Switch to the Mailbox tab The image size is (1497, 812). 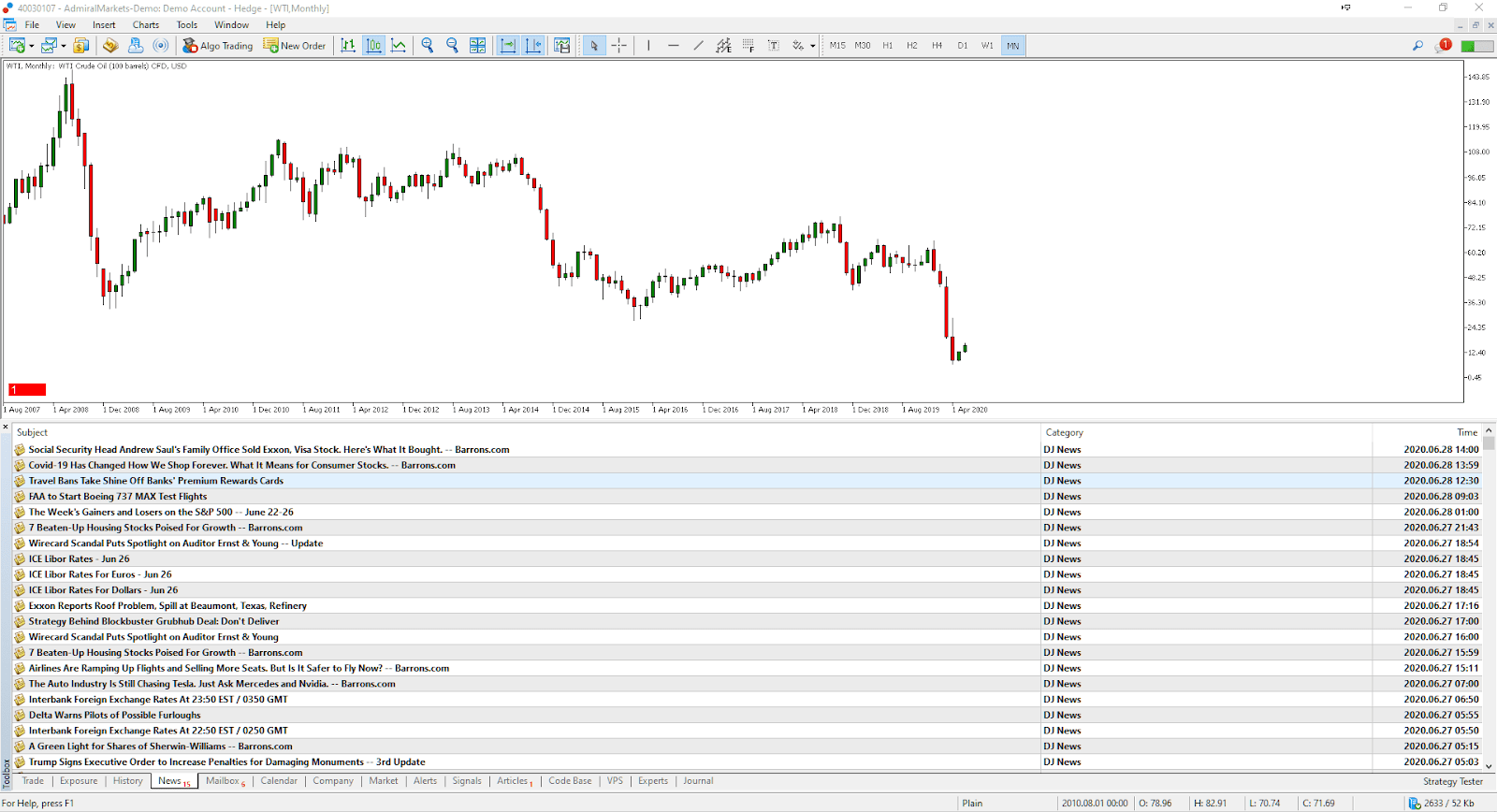pos(225,781)
